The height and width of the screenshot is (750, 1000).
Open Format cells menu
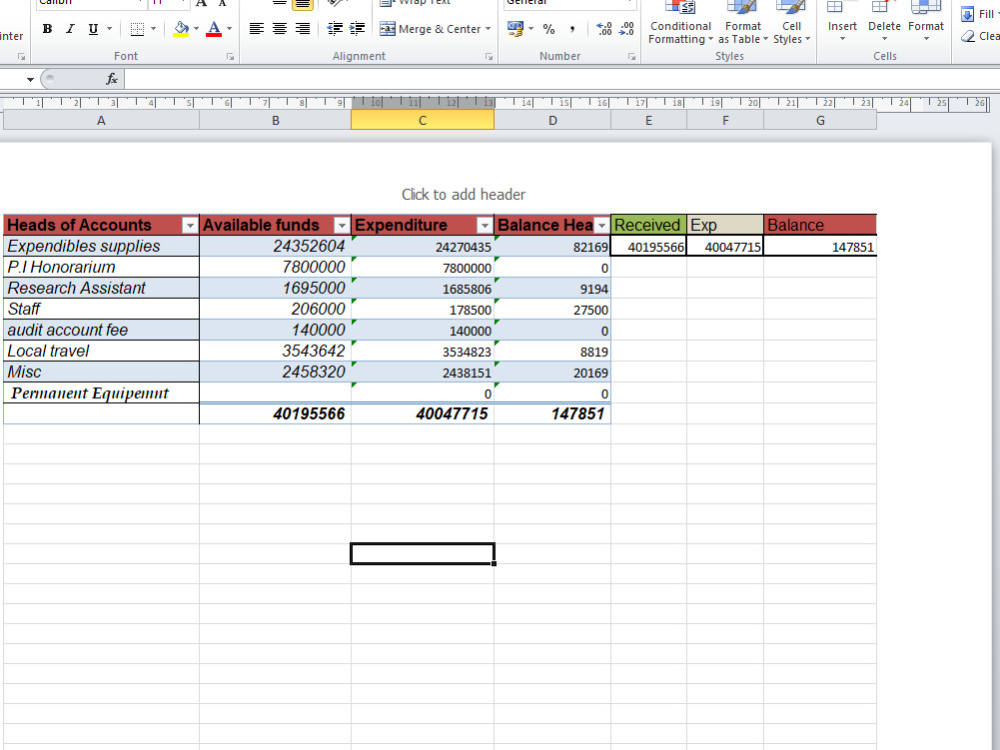[x=925, y=23]
